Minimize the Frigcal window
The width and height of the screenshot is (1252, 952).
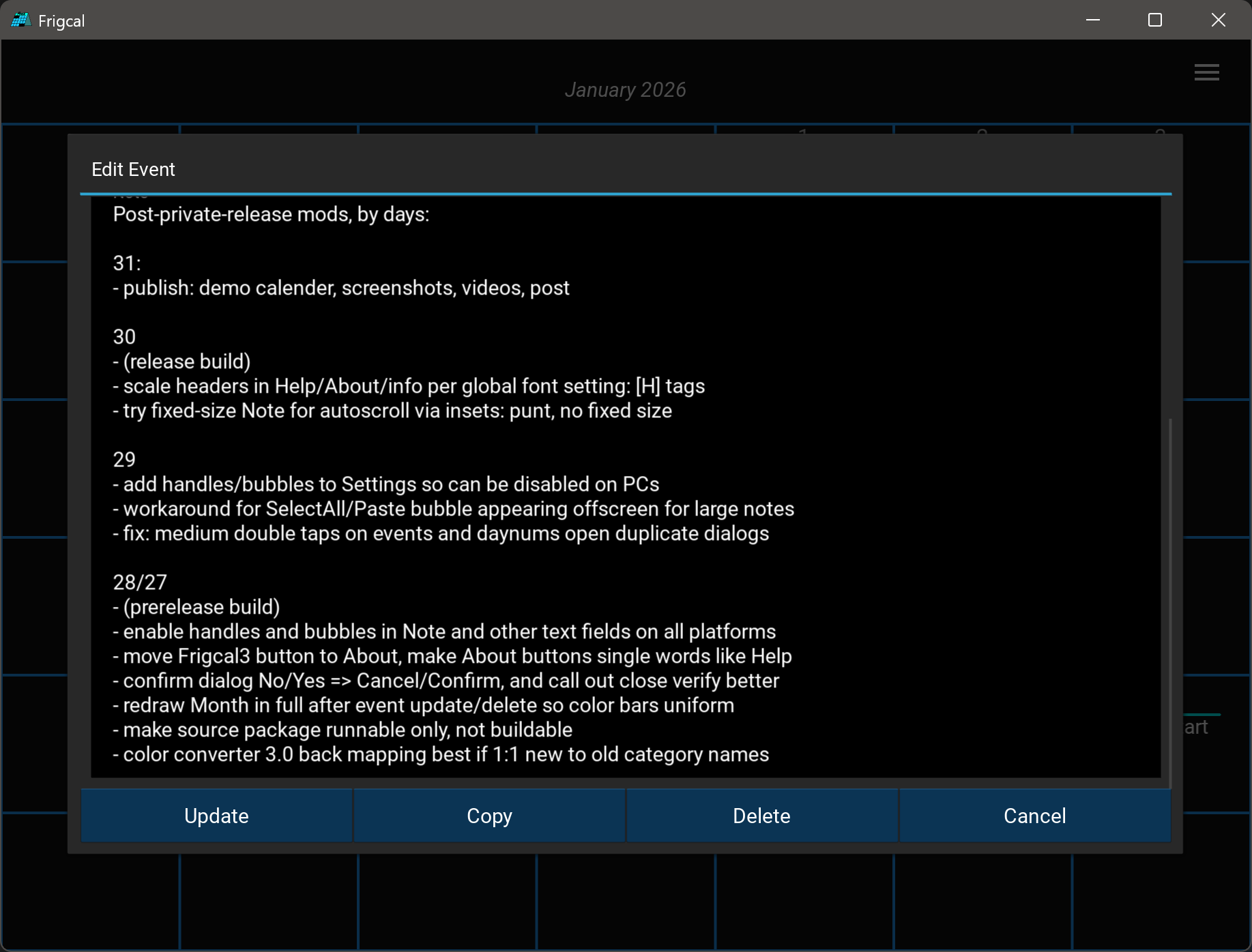coord(1093,20)
